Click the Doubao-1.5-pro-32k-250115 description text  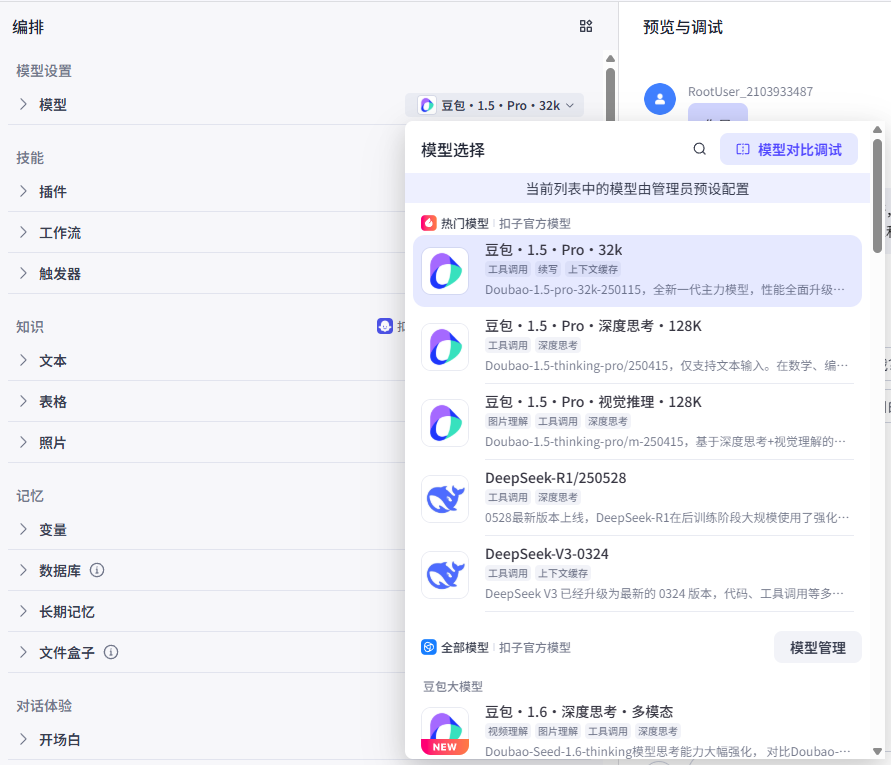point(665,289)
